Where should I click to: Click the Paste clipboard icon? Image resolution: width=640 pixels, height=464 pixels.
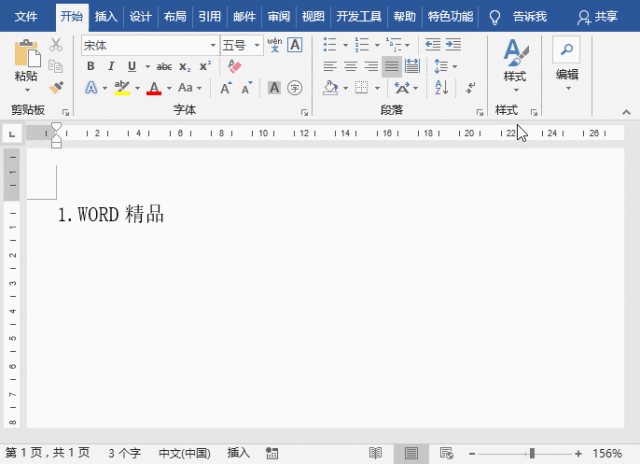[27, 53]
